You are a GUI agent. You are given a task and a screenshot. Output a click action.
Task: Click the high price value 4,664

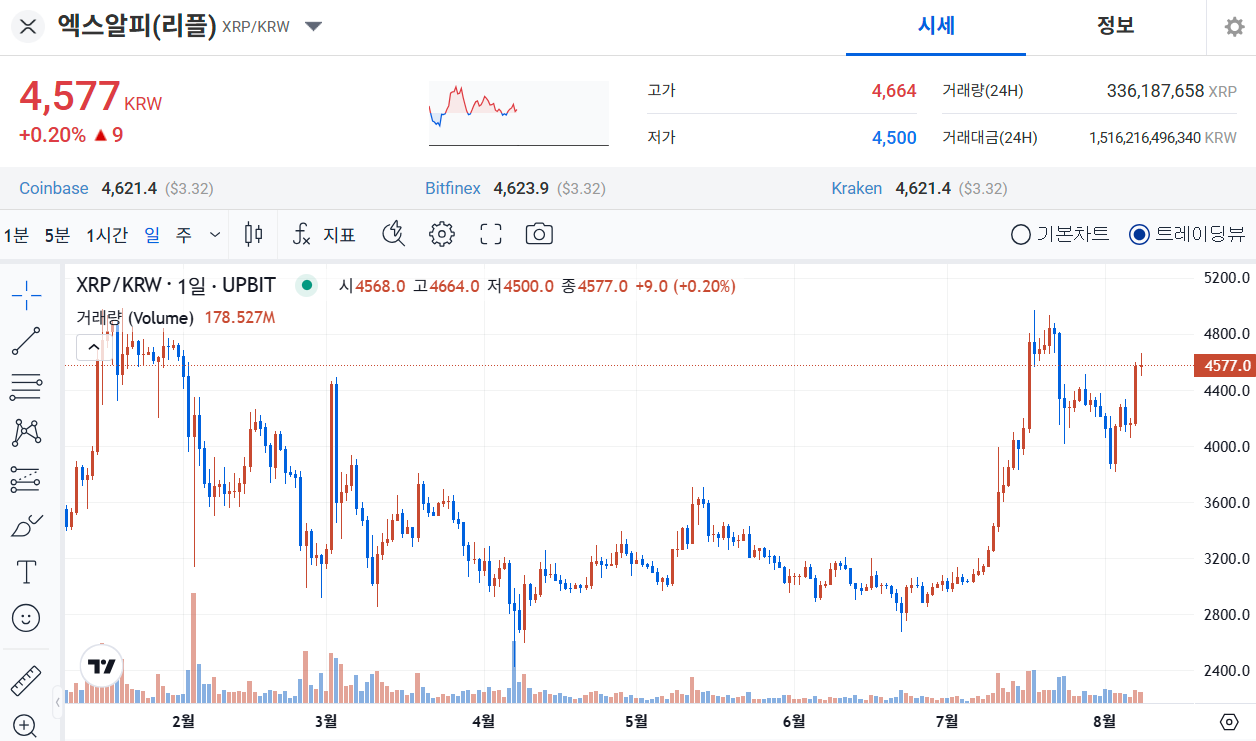click(894, 91)
